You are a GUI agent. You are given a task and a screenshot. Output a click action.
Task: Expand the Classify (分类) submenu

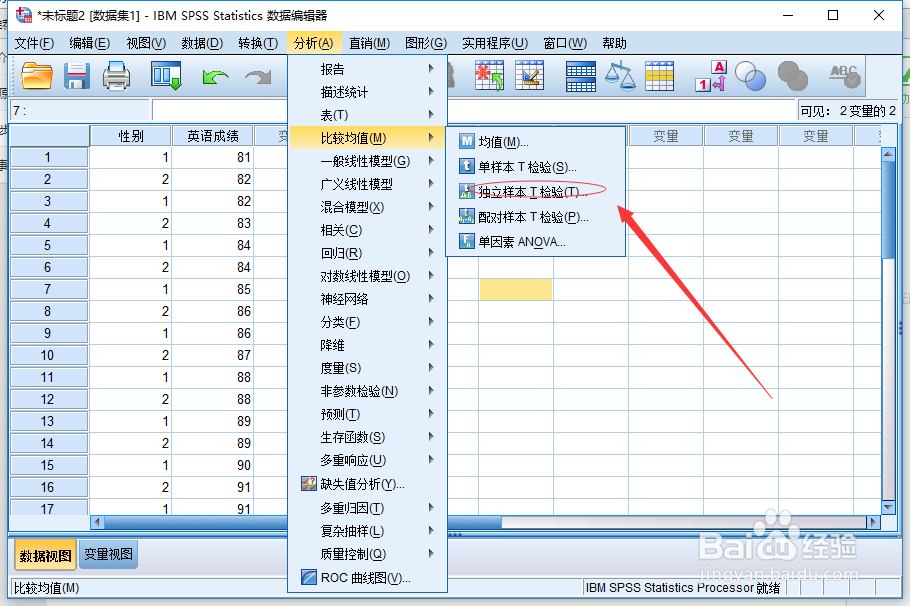(367, 322)
